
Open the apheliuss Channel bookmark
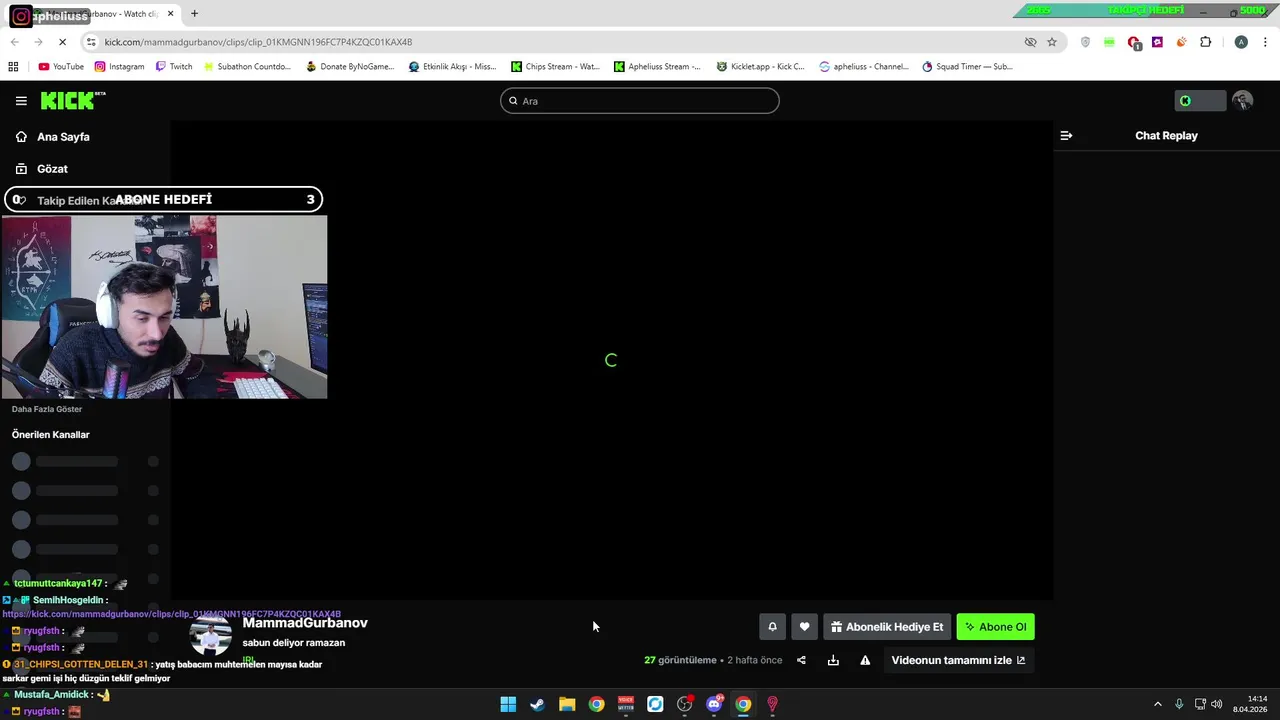pyautogui.click(x=864, y=67)
